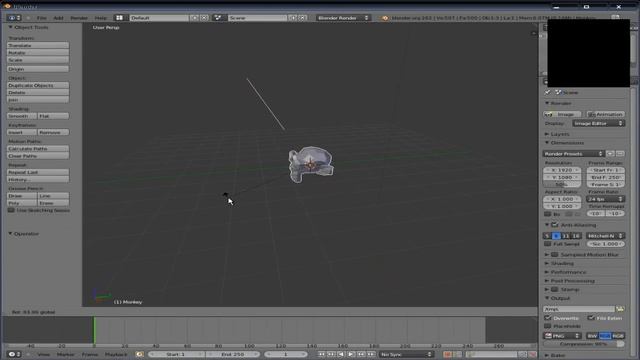The height and width of the screenshot is (360, 640).
Task: Open Render Presets dropdown
Action: coord(573,153)
